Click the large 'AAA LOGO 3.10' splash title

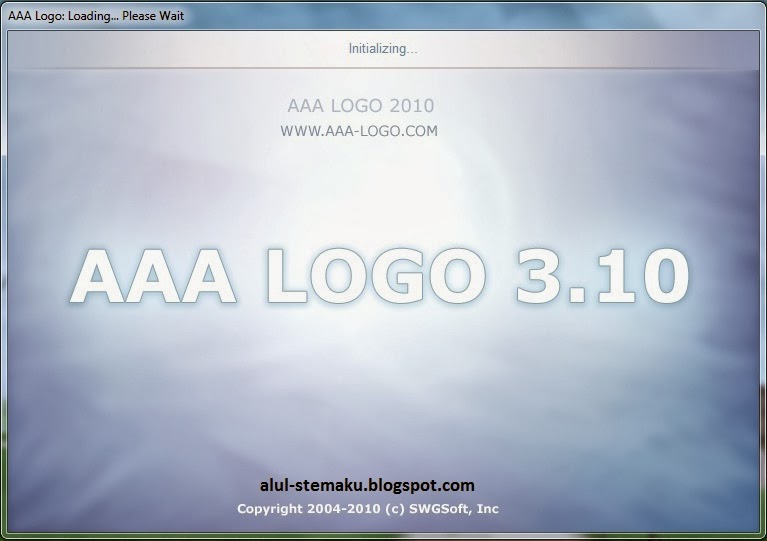(x=379, y=276)
